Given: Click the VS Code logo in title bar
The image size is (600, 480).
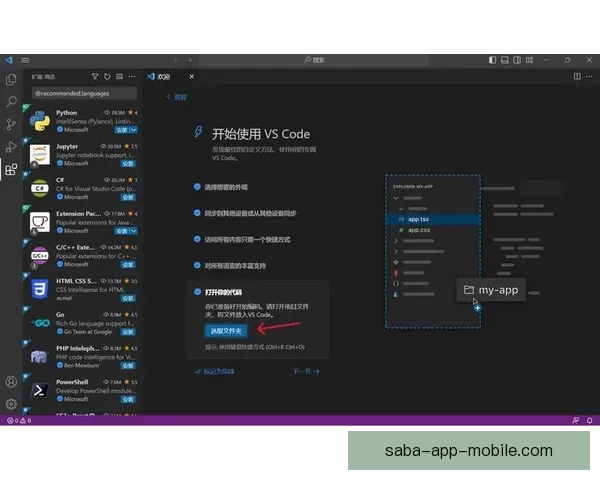Looking at the screenshot, I should pyautogui.click(x=8, y=60).
